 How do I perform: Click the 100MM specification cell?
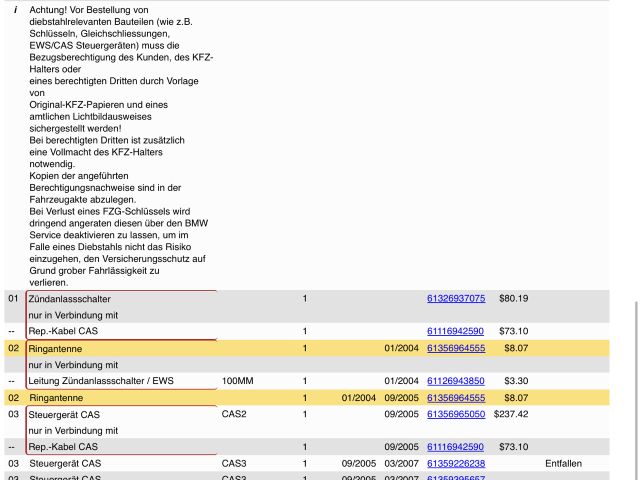pyautogui.click(x=238, y=381)
